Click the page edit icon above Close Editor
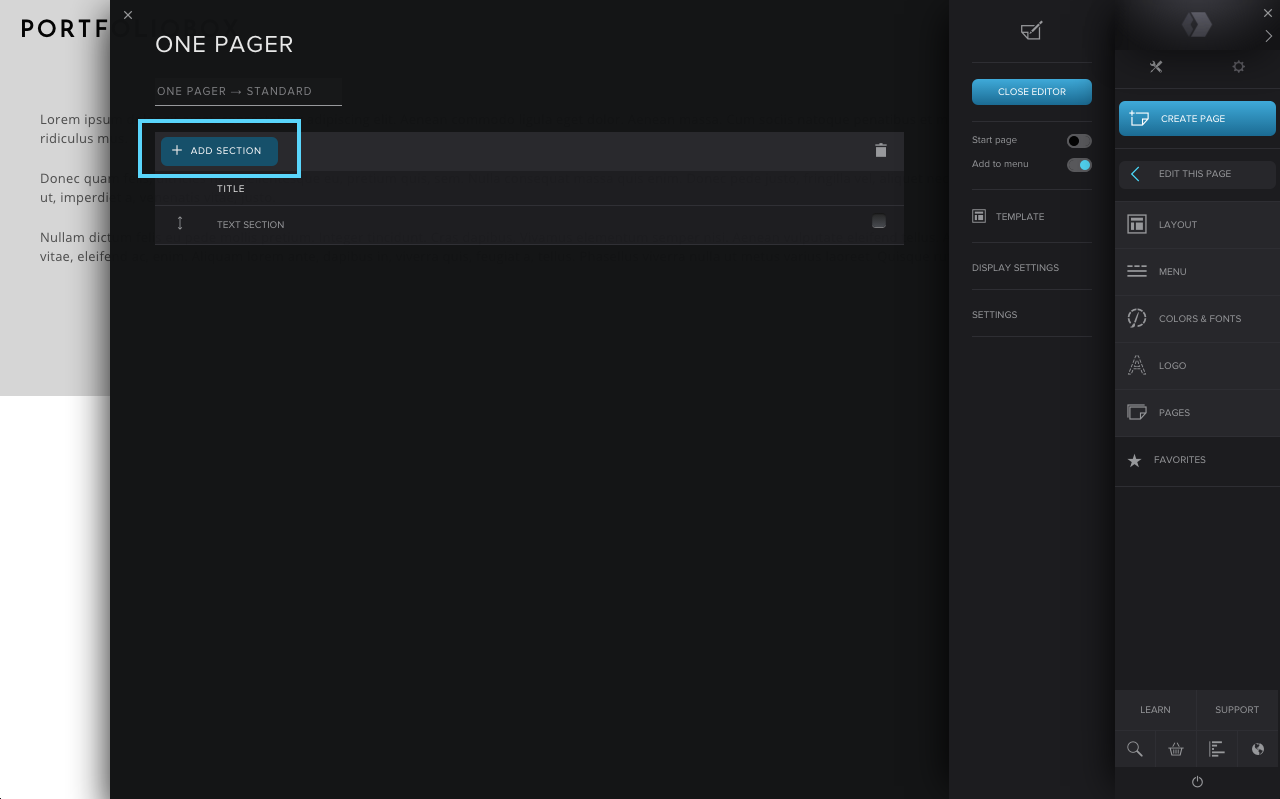This screenshot has height=799, width=1280. 1031,31
